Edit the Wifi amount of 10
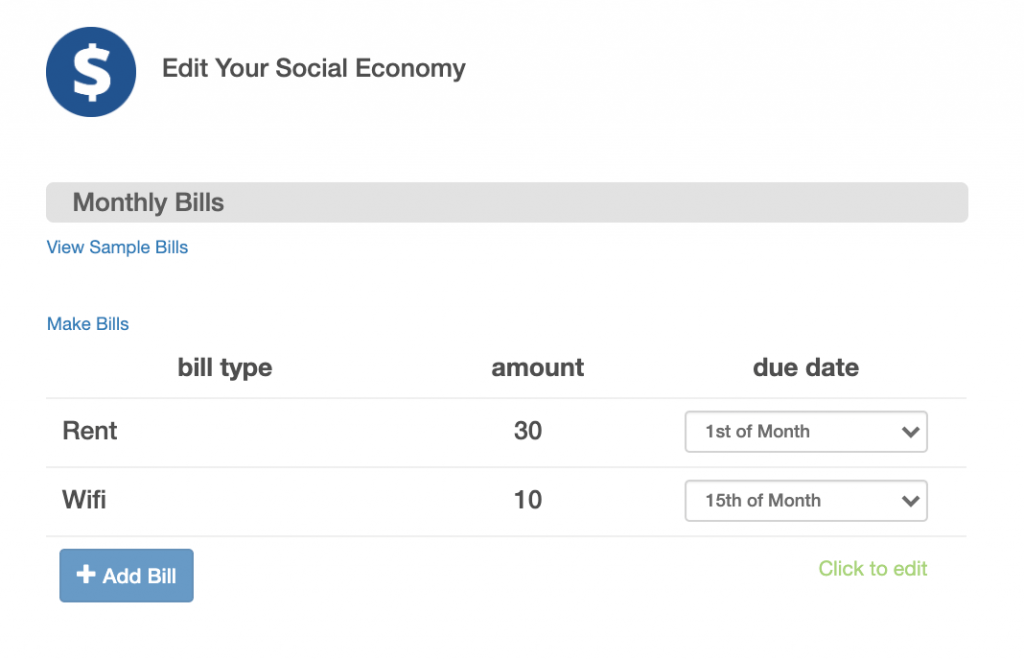The image size is (1024, 660). click(x=528, y=499)
